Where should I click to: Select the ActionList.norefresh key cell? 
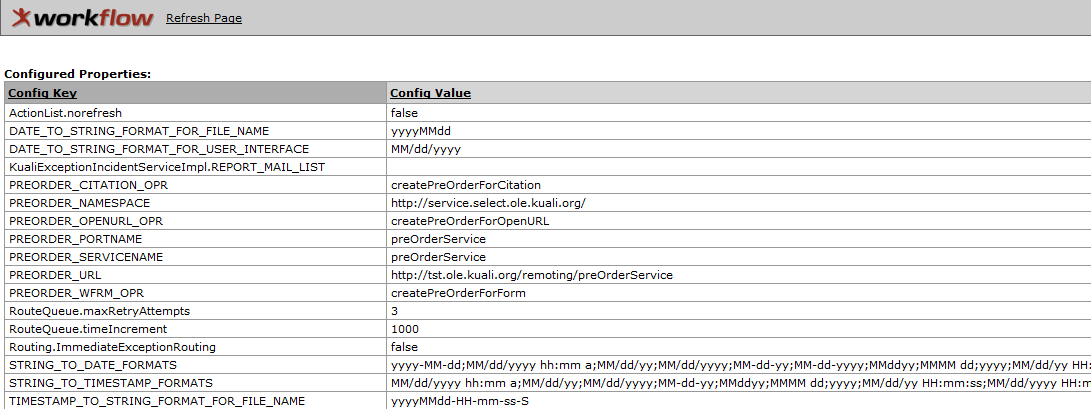196,113
